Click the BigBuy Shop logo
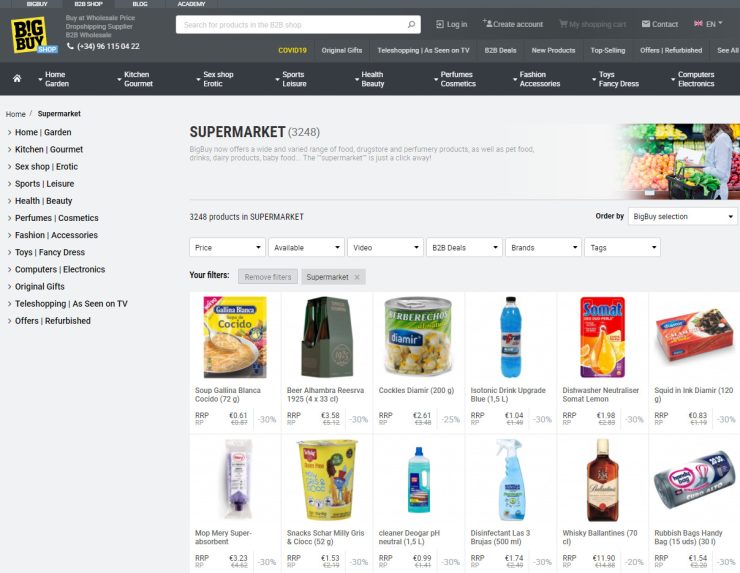This screenshot has width=740, height=573. tap(34, 35)
